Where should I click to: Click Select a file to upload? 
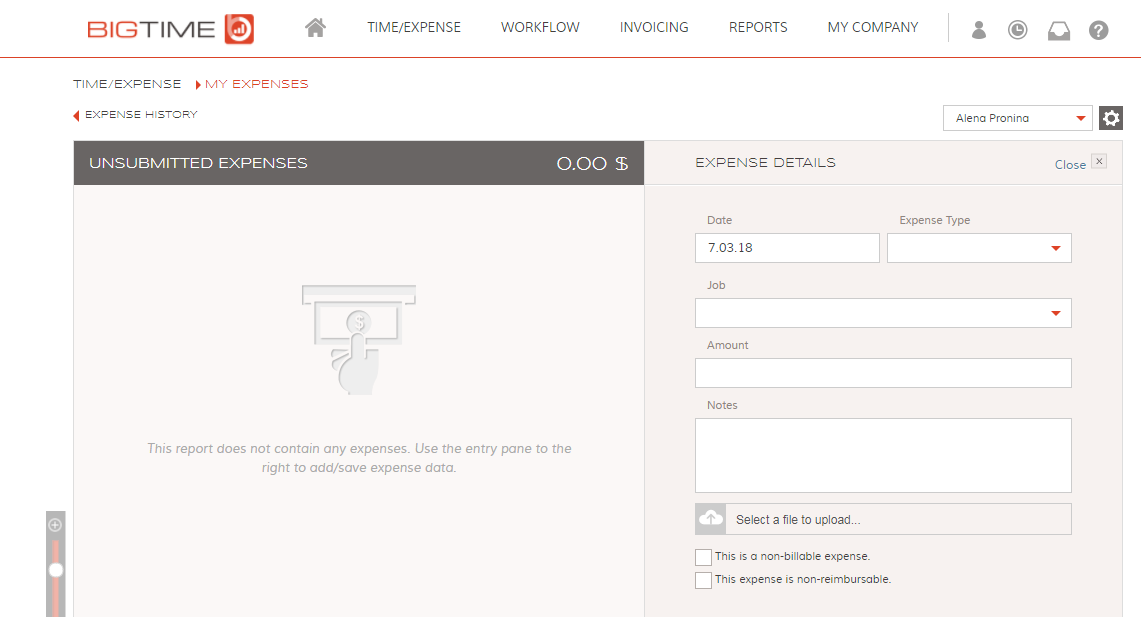click(x=883, y=519)
